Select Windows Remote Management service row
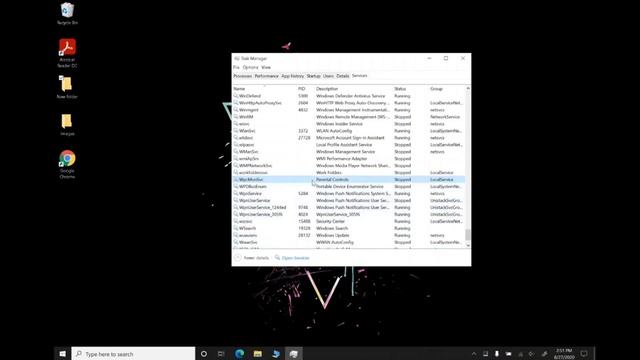Screen dimensions: 640x360 [349, 117]
